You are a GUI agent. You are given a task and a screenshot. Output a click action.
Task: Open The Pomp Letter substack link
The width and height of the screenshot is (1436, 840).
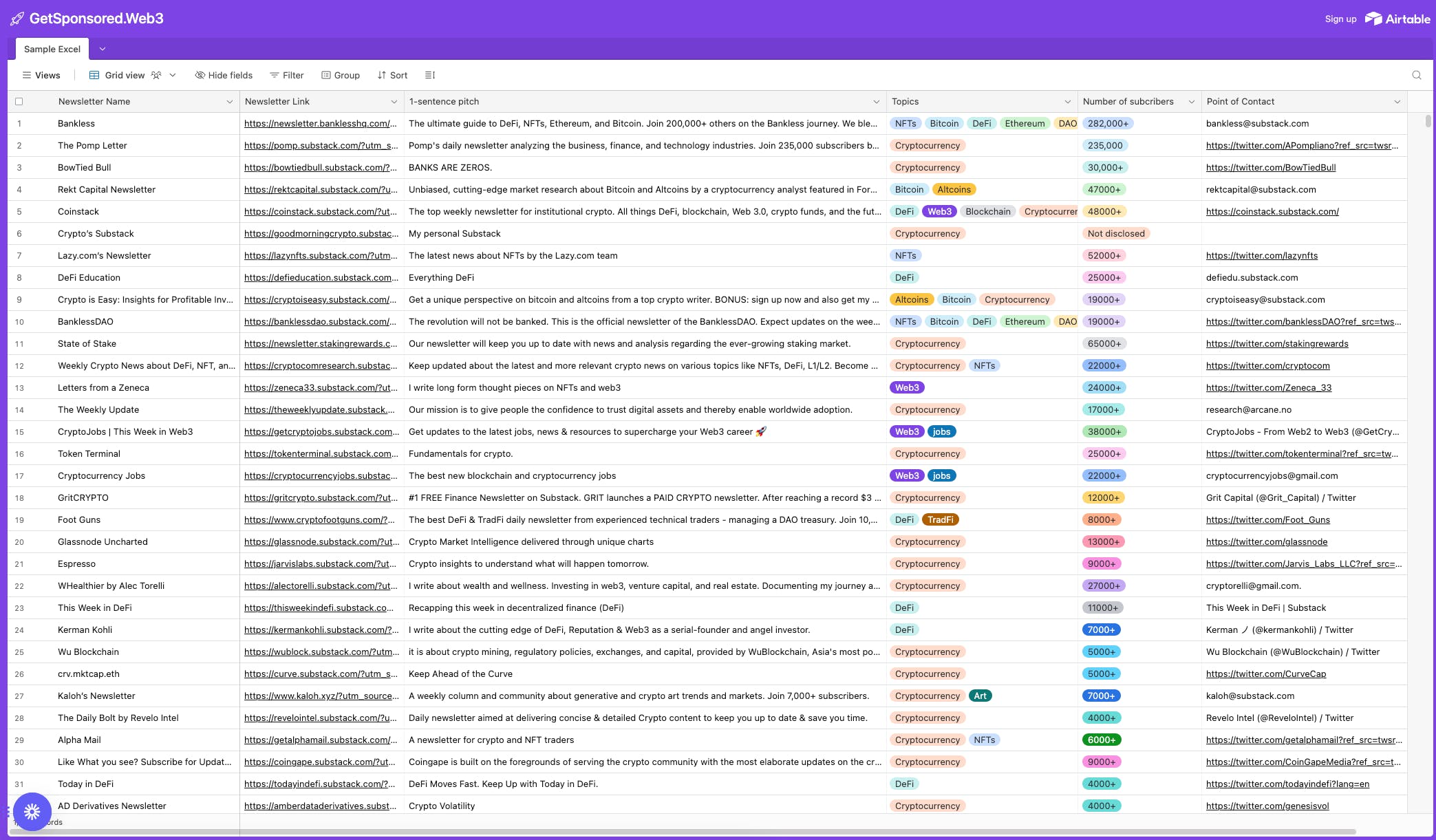click(321, 146)
